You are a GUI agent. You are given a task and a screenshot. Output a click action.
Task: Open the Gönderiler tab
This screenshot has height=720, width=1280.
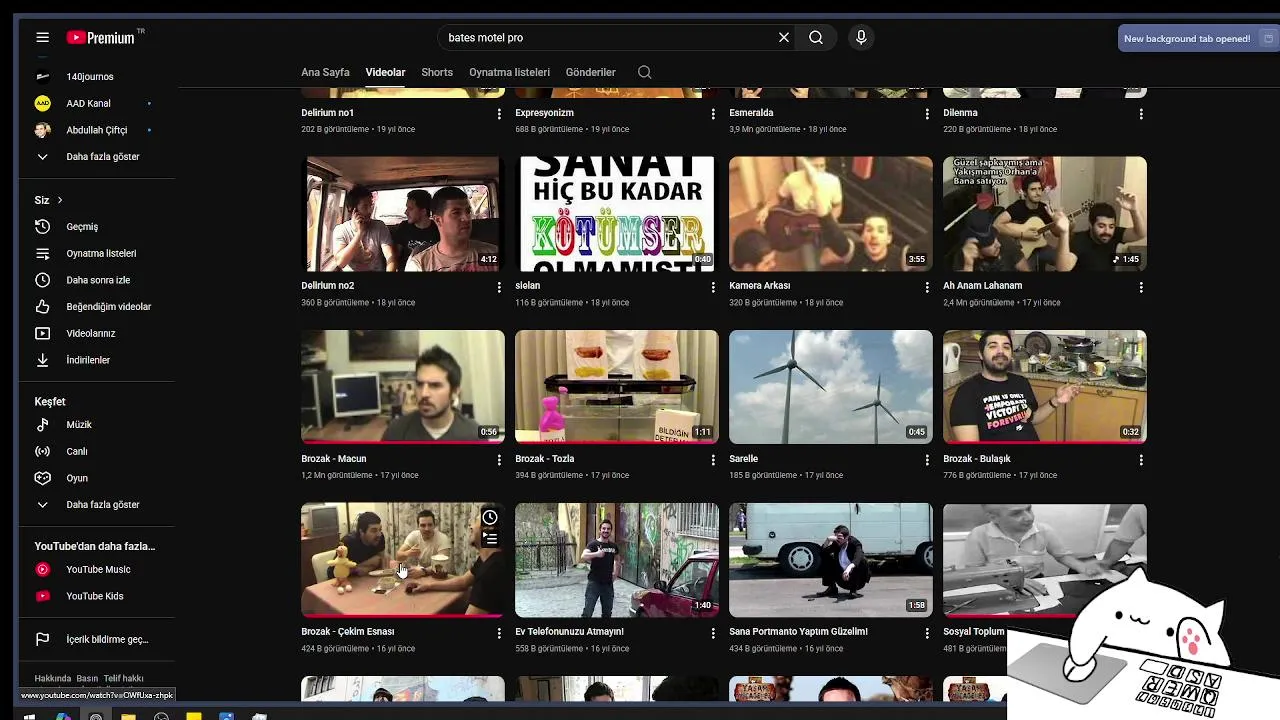pyautogui.click(x=590, y=72)
